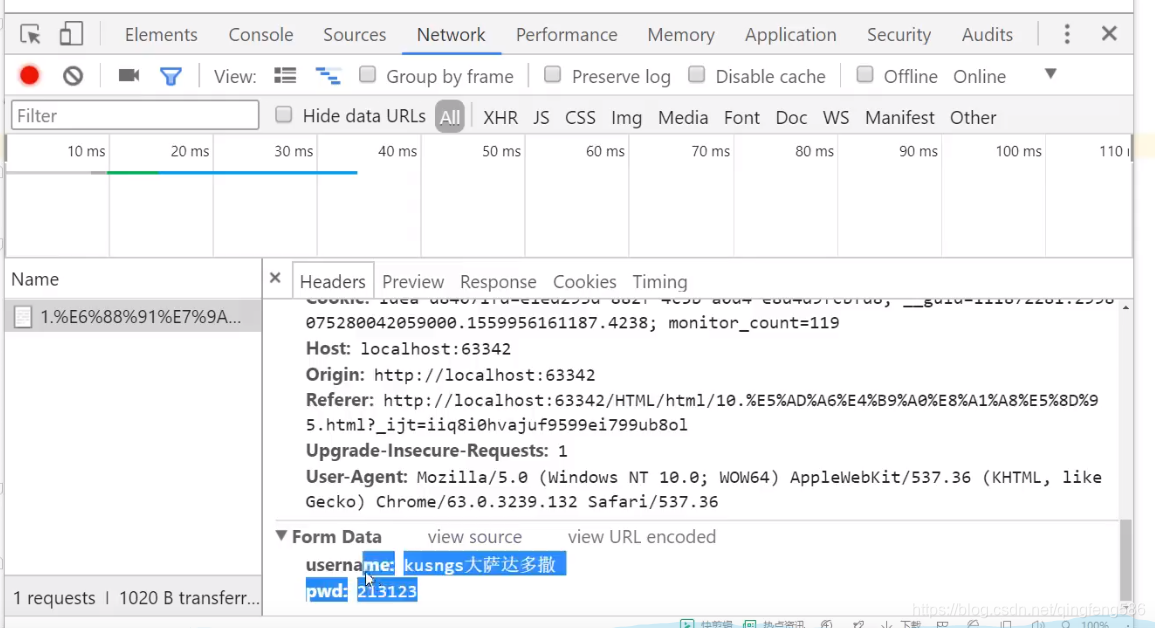Filter requests by Img
This screenshot has height=628, width=1155.
tap(626, 117)
